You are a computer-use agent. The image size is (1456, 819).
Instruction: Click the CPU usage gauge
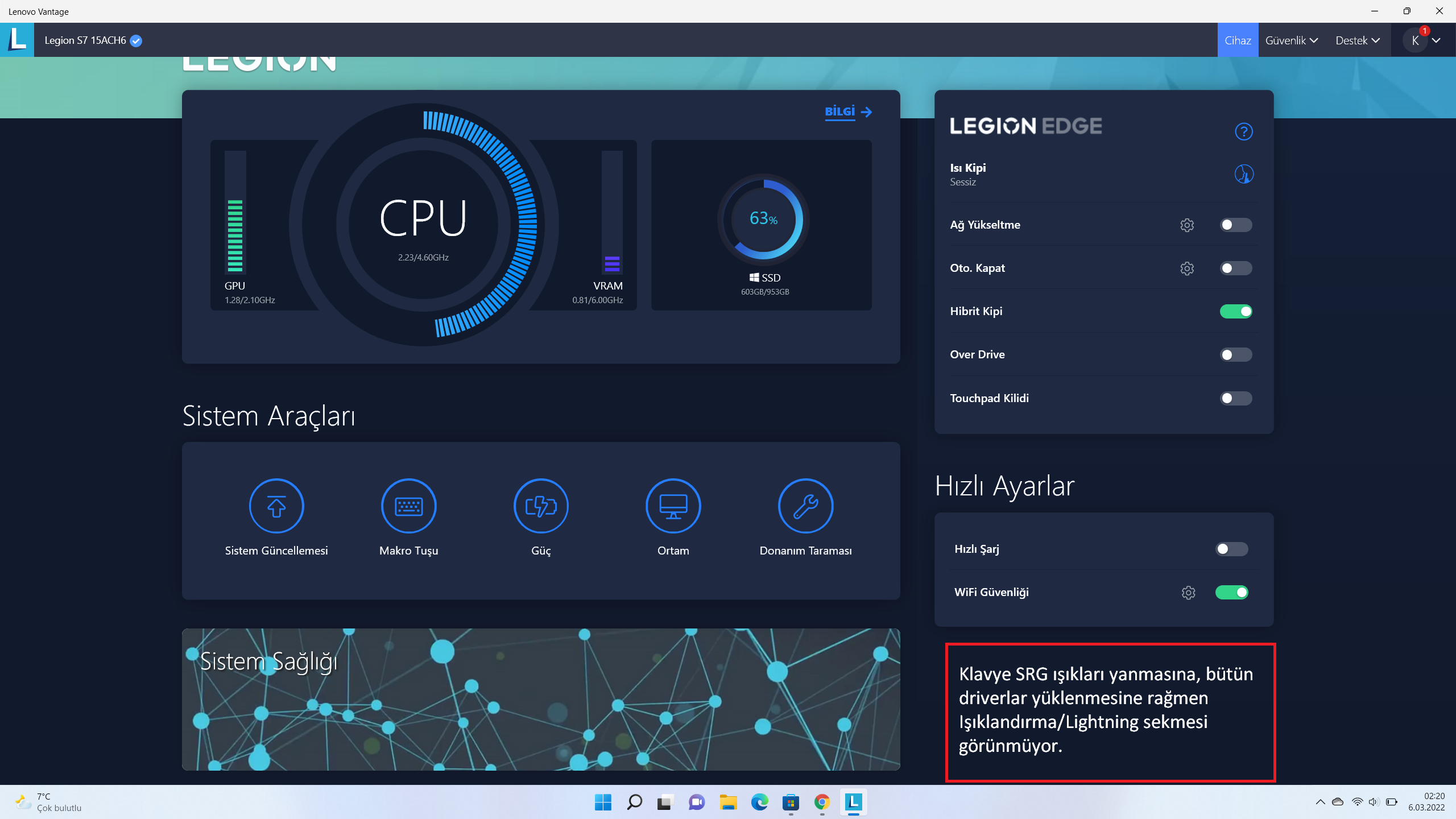coord(423,225)
